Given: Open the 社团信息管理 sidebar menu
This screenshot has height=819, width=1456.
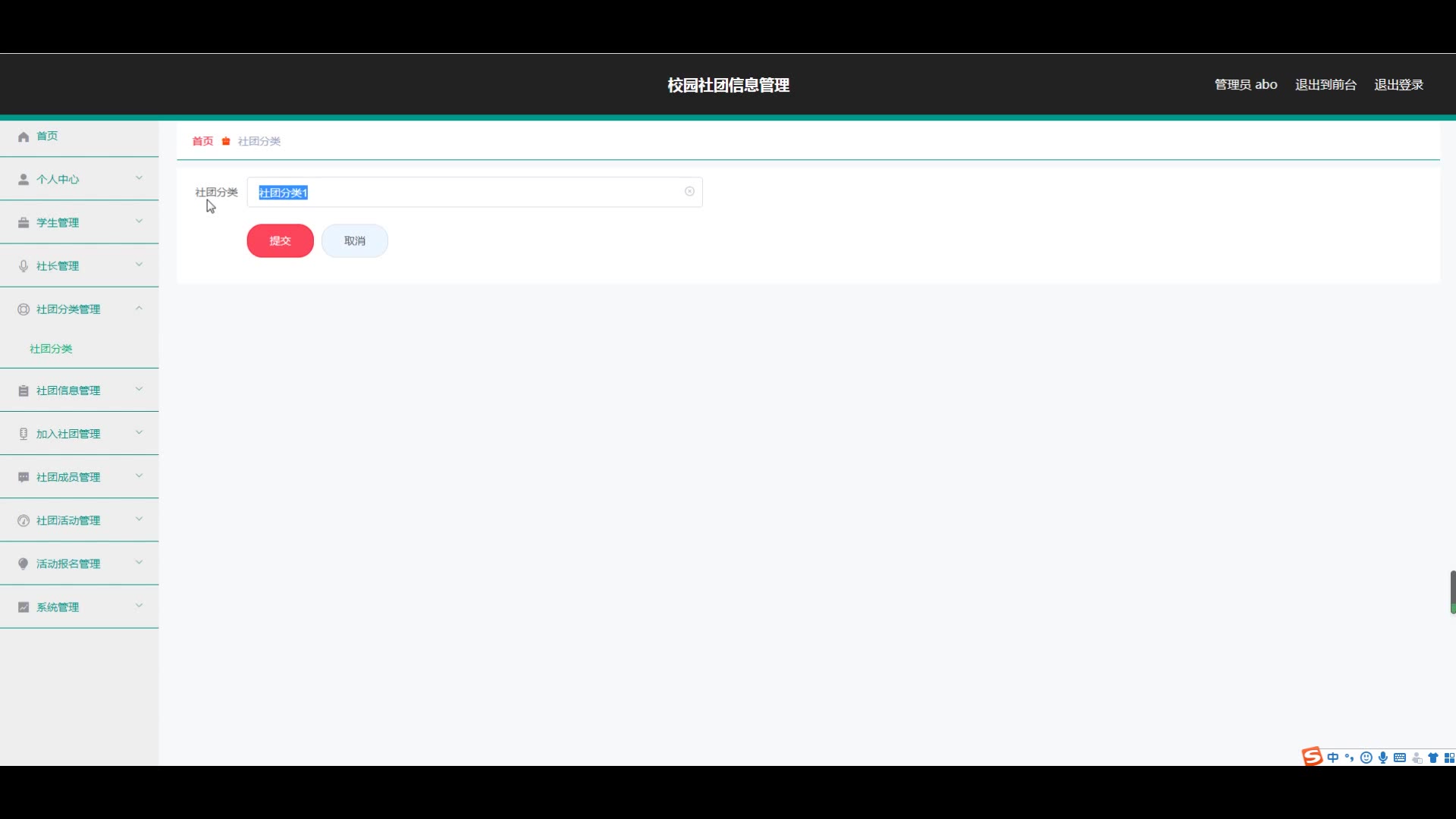Looking at the screenshot, I should click(79, 391).
